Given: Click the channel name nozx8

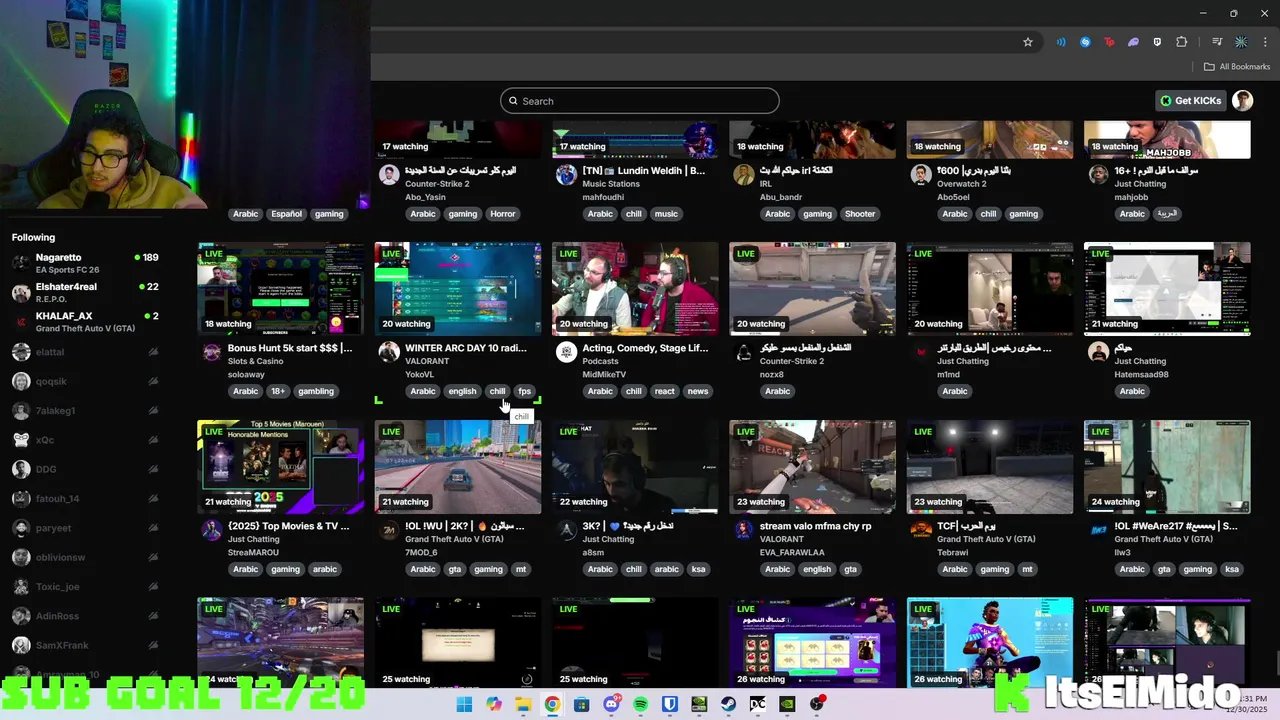Looking at the screenshot, I should coord(771,375).
